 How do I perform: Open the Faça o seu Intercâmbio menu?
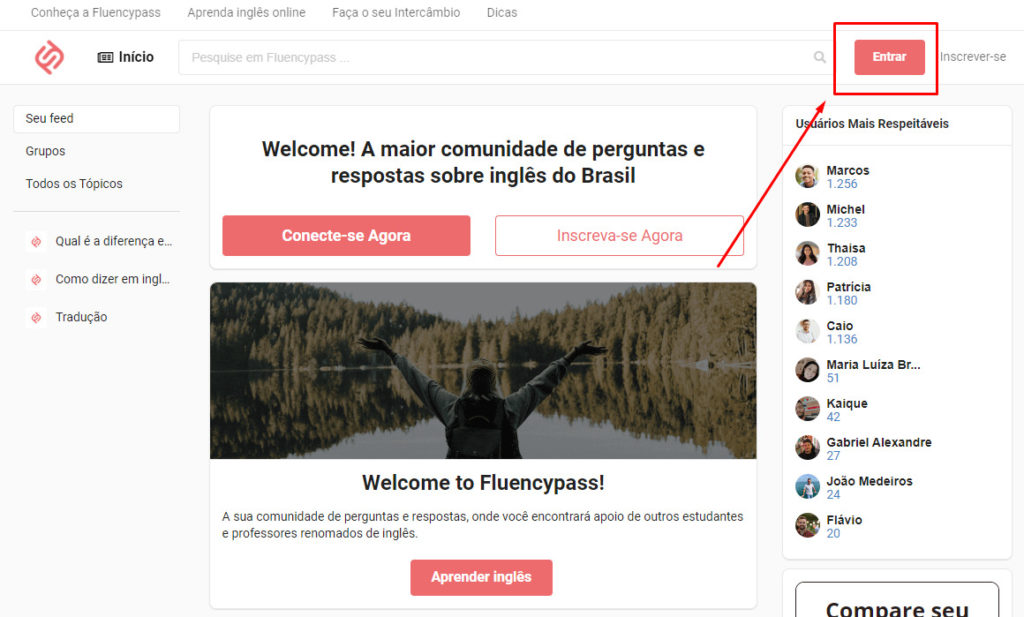(396, 12)
